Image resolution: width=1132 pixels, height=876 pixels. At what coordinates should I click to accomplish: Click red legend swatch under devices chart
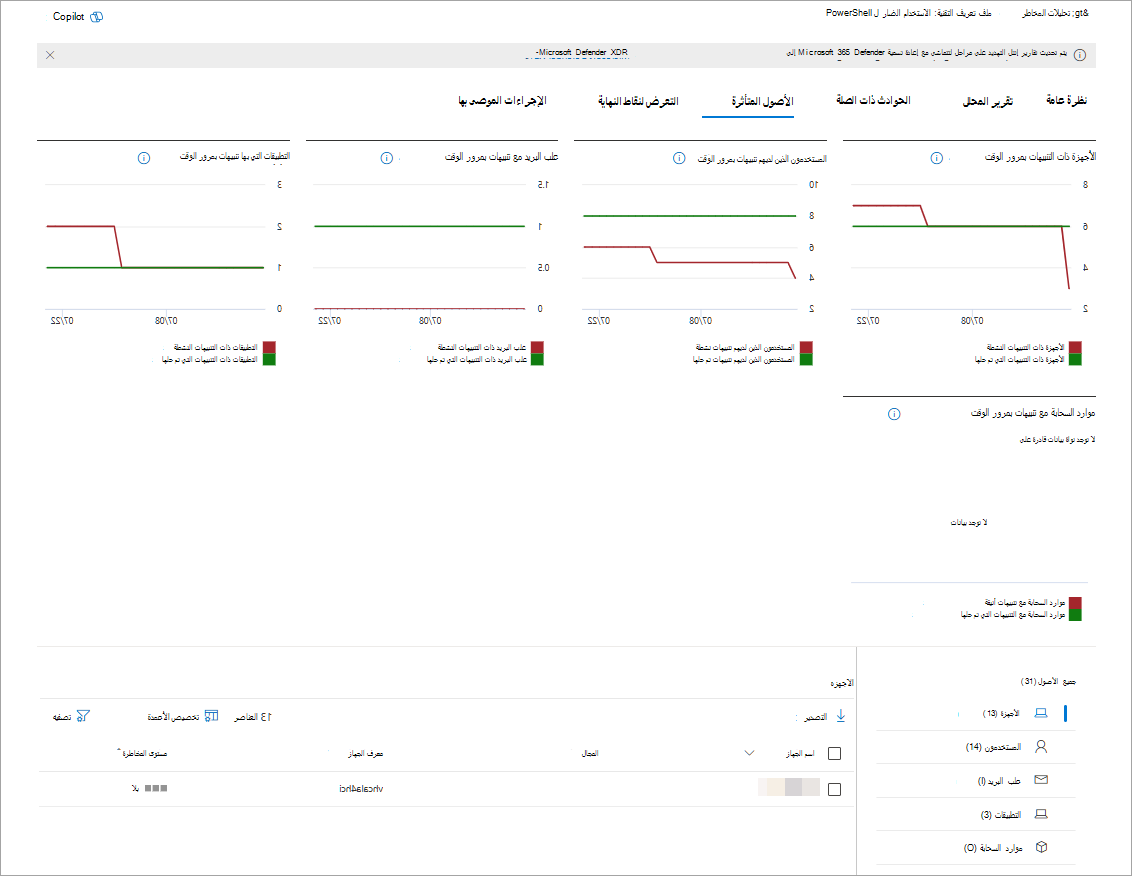tap(1075, 347)
